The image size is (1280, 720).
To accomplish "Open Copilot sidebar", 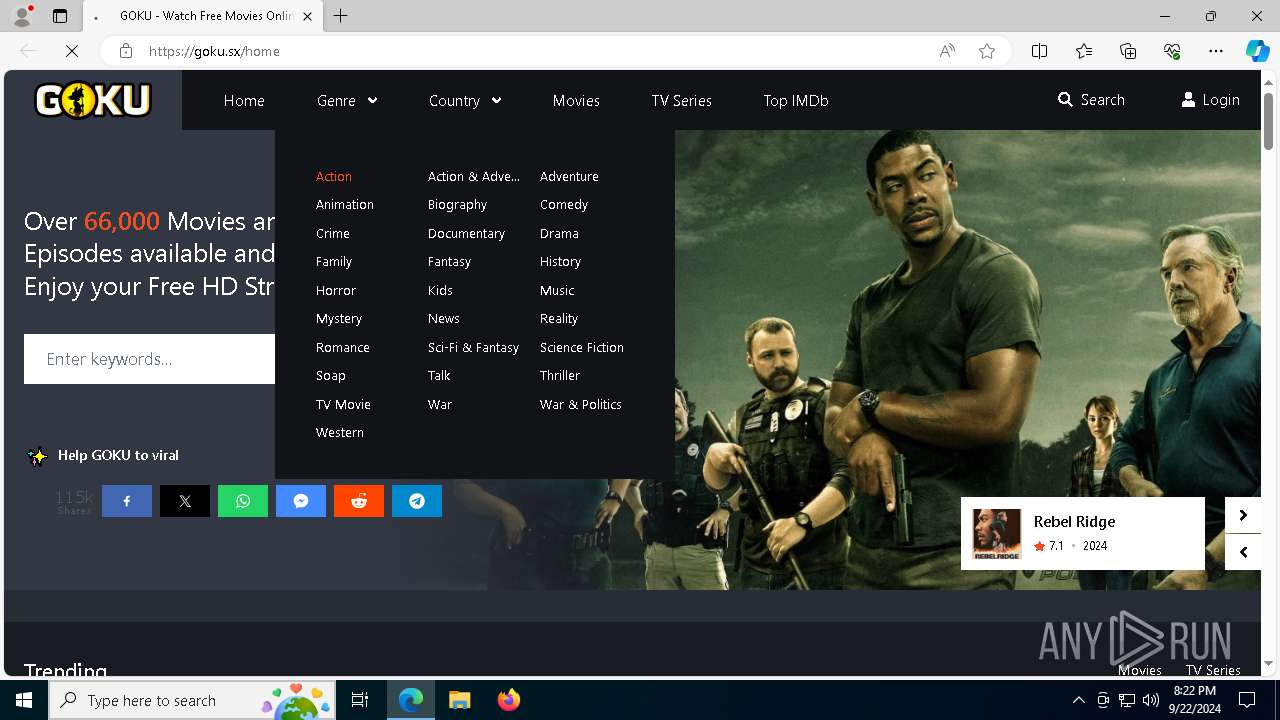I will pyautogui.click(x=1257, y=51).
